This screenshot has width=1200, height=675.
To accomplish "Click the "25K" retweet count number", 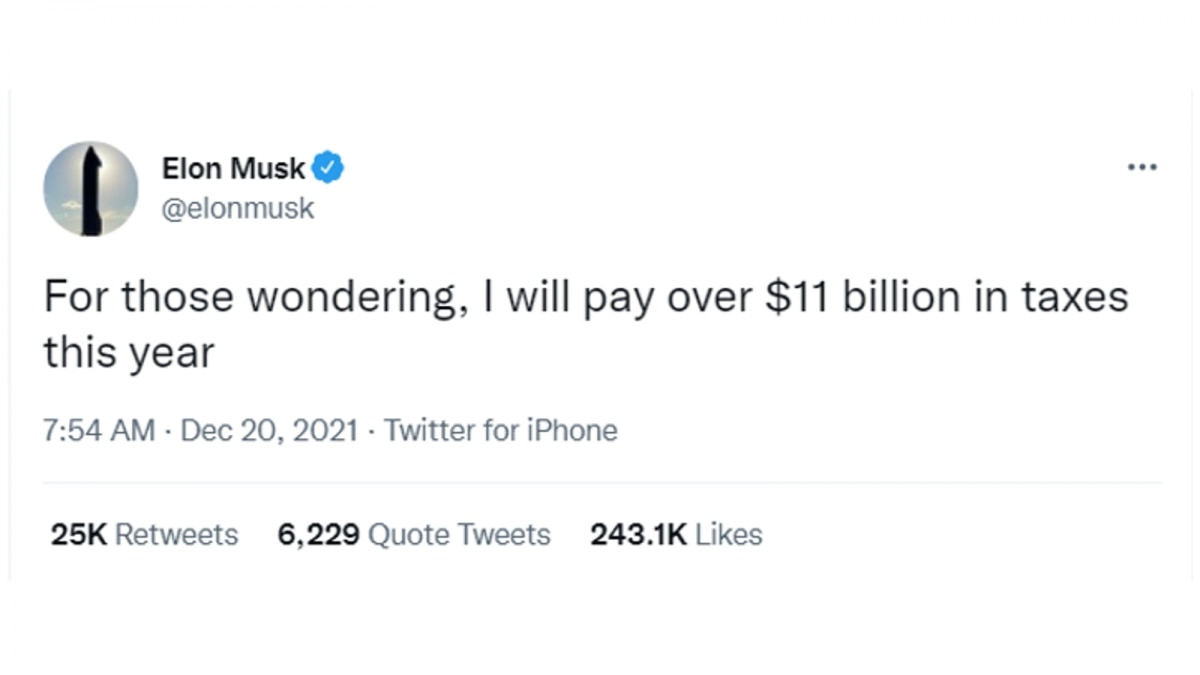I will (78, 535).
